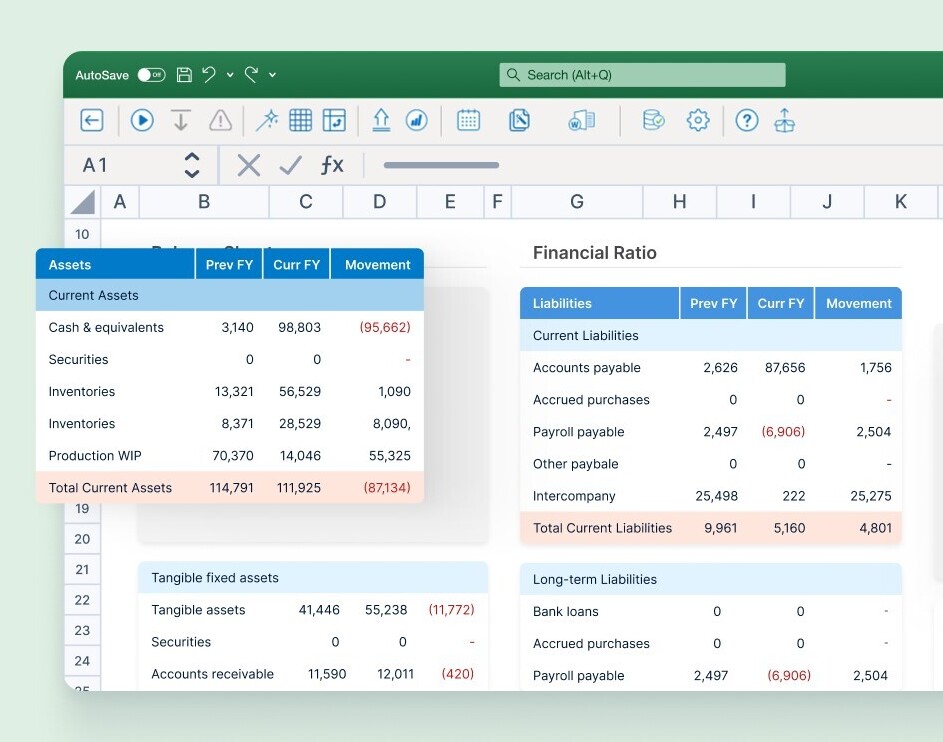Image resolution: width=943 pixels, height=742 pixels.
Task: Click the database check icon
Action: pos(653,121)
